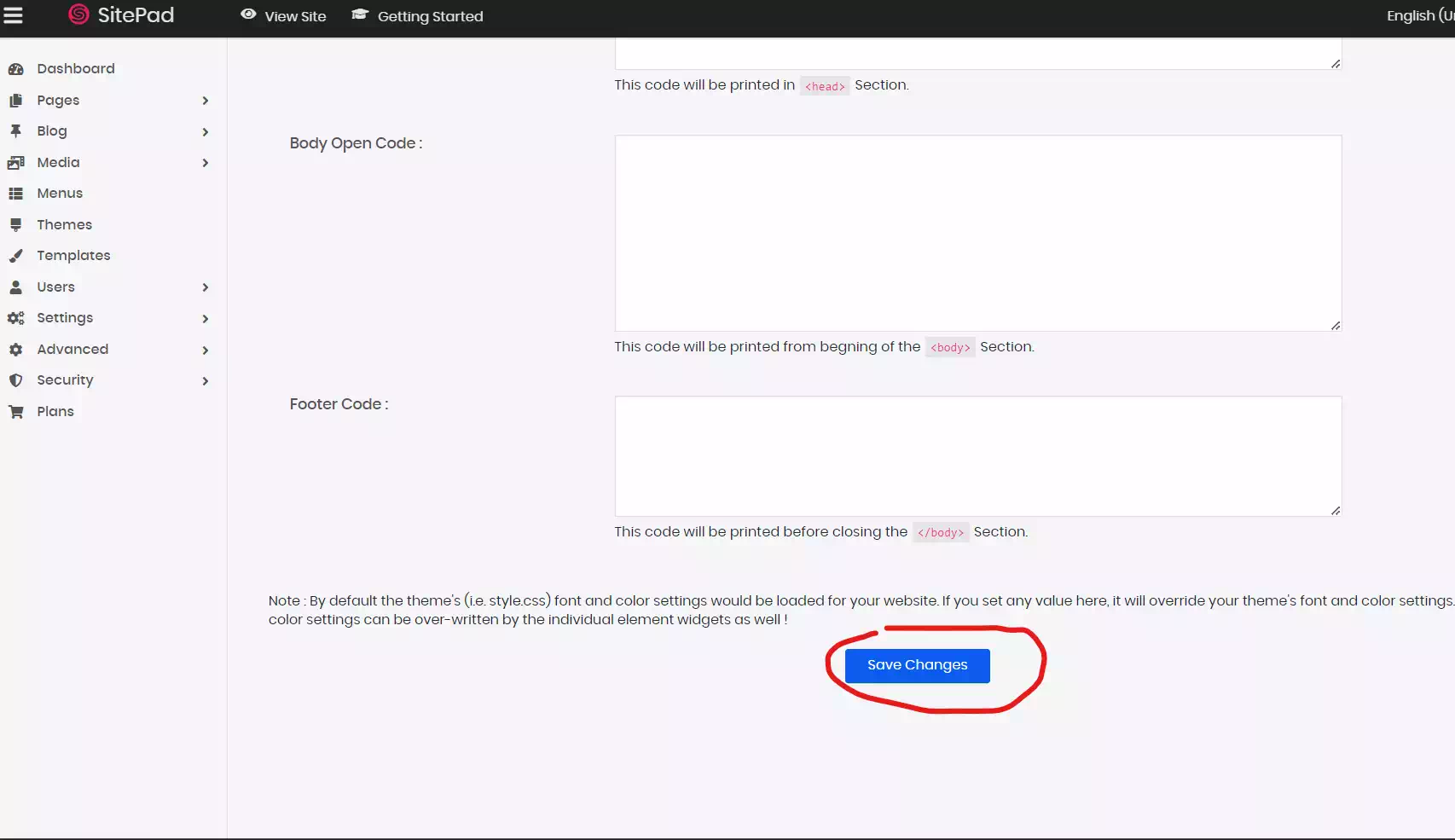Click the Note about theme font settings
1455x840 pixels.
pyautogui.click(x=861, y=610)
